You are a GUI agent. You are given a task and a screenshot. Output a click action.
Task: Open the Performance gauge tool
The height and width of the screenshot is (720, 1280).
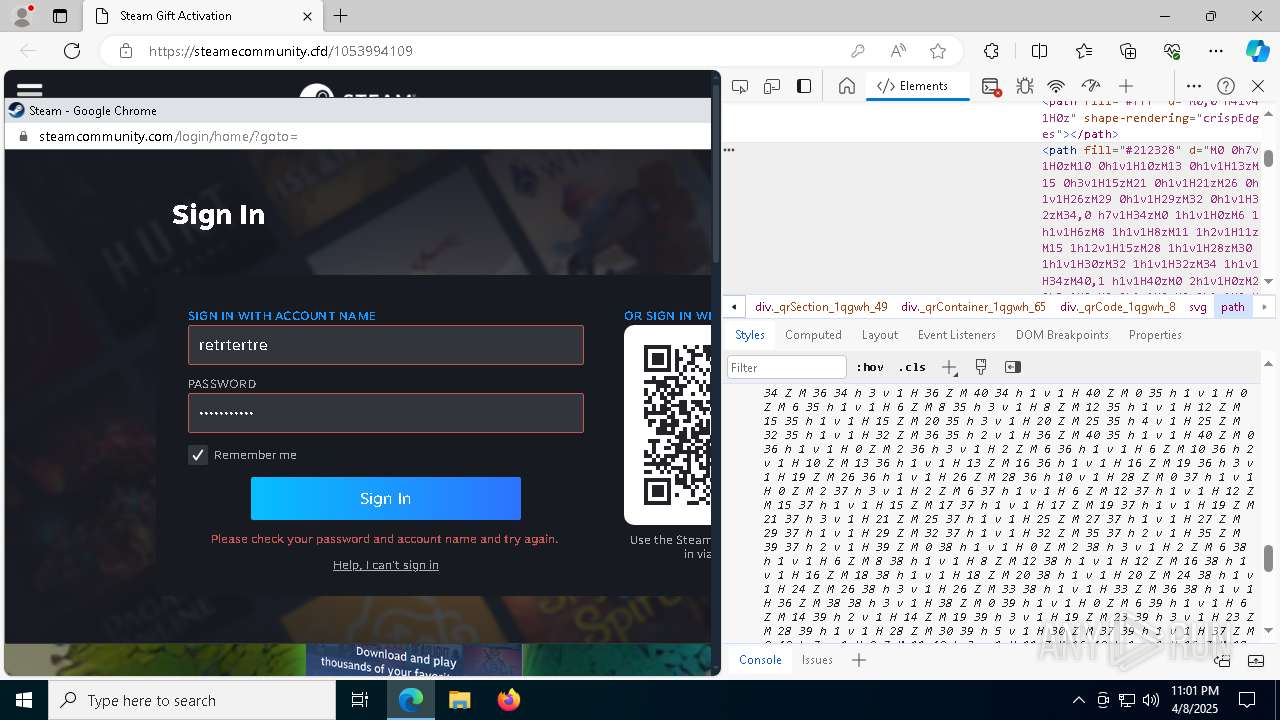tap(1090, 87)
